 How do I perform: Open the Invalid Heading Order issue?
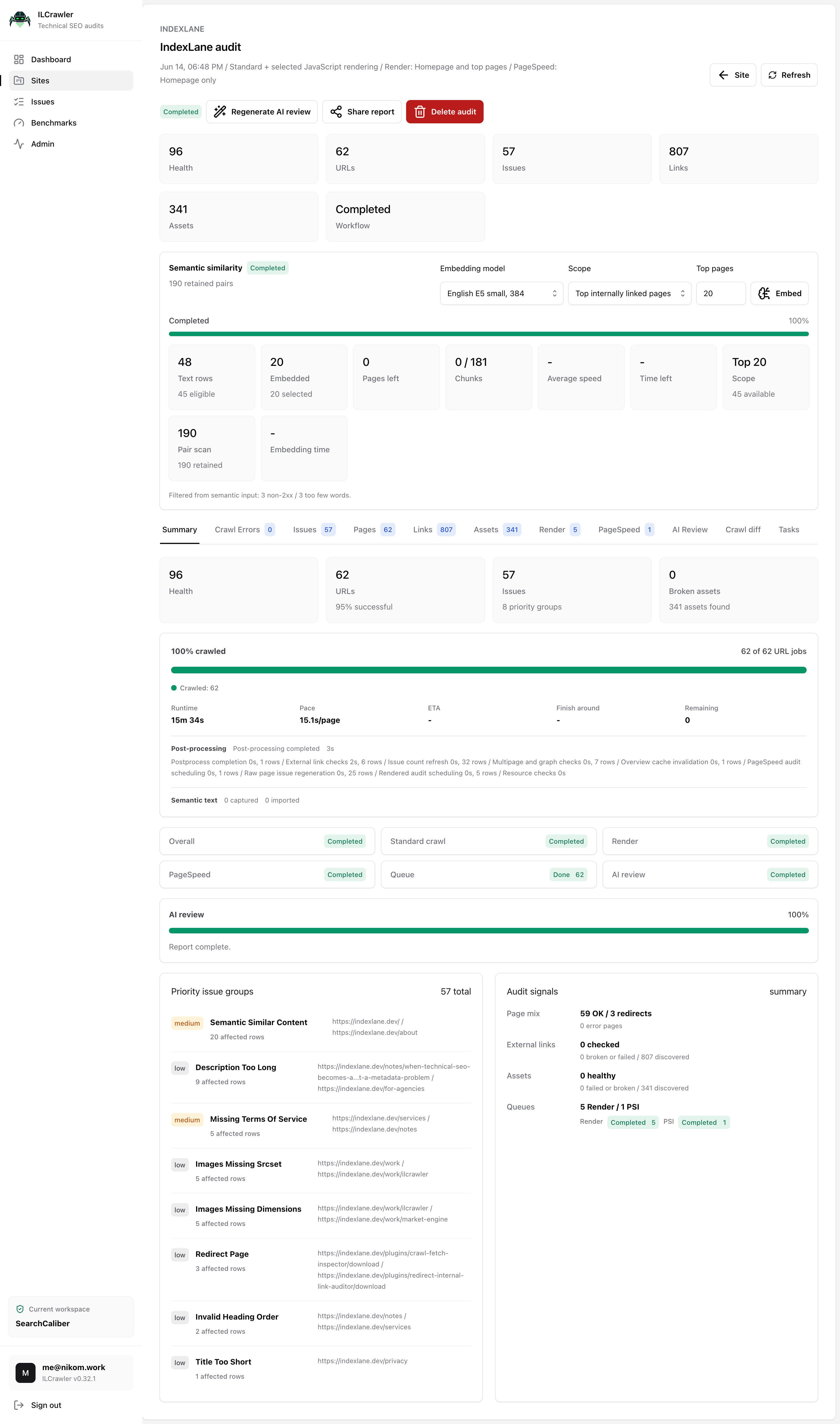pyautogui.click(x=321, y=1323)
